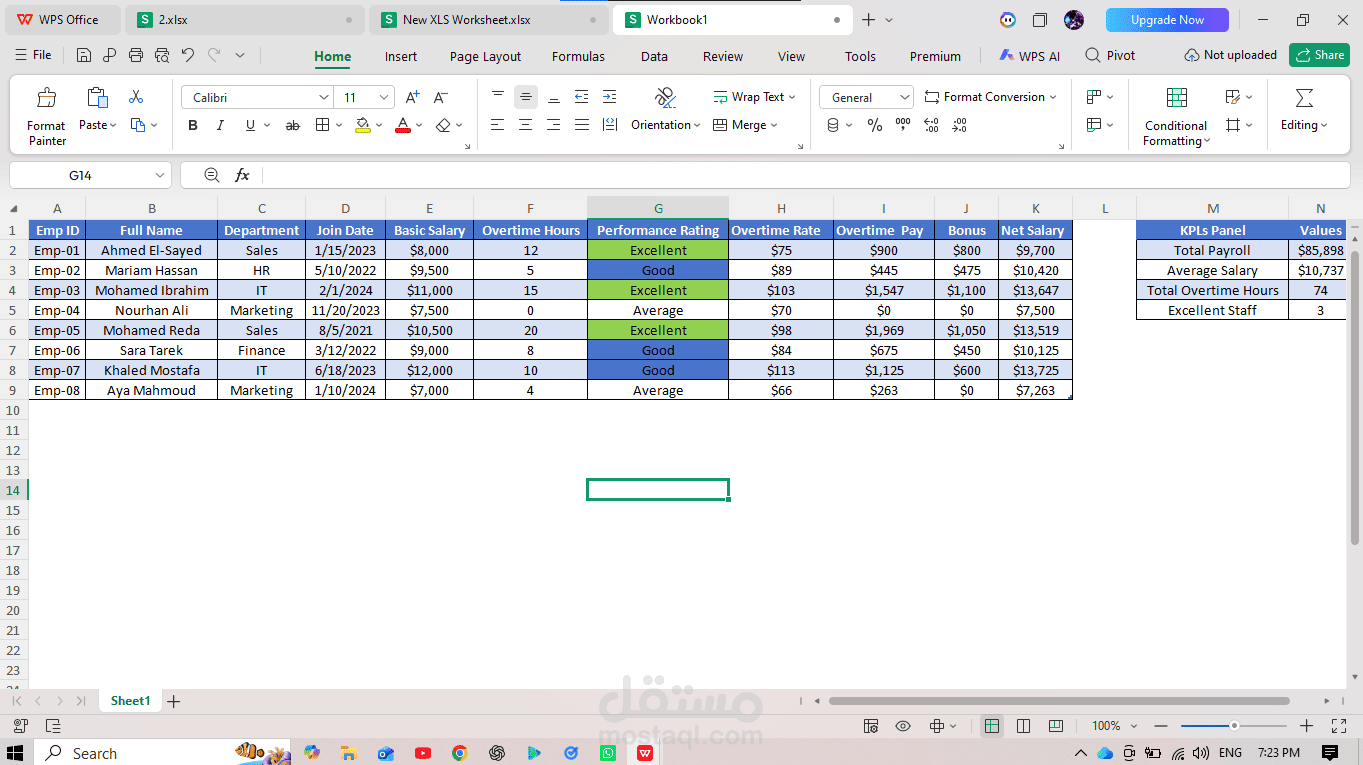Decrease font size with A- icon

[441, 97]
